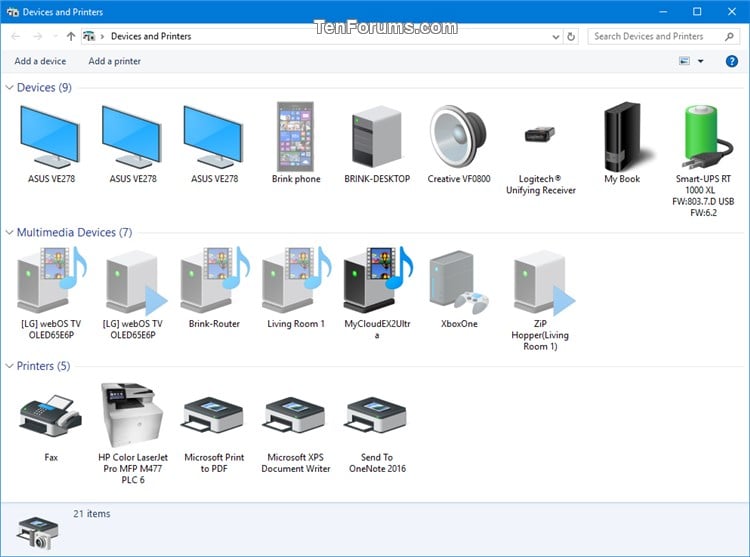
Task: Select the BRINK-DESKTOP computer icon
Action: (x=377, y=136)
